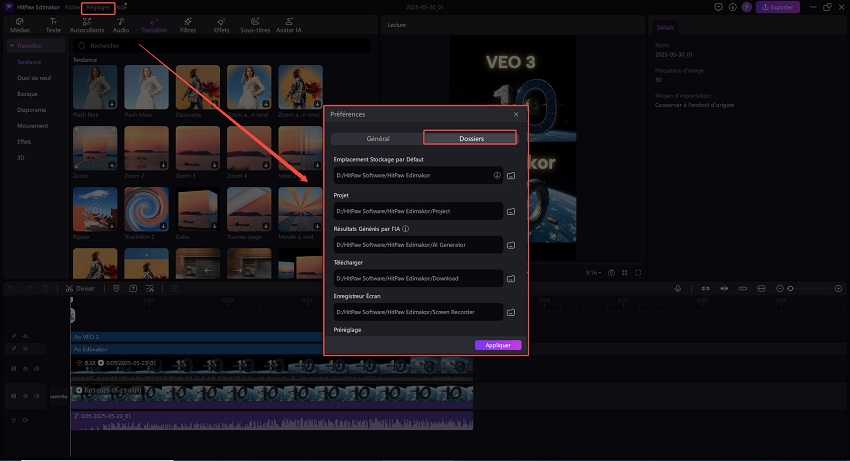Viewport: 850px width, 461px height.
Task: Open the Effets panel
Action: point(221,25)
